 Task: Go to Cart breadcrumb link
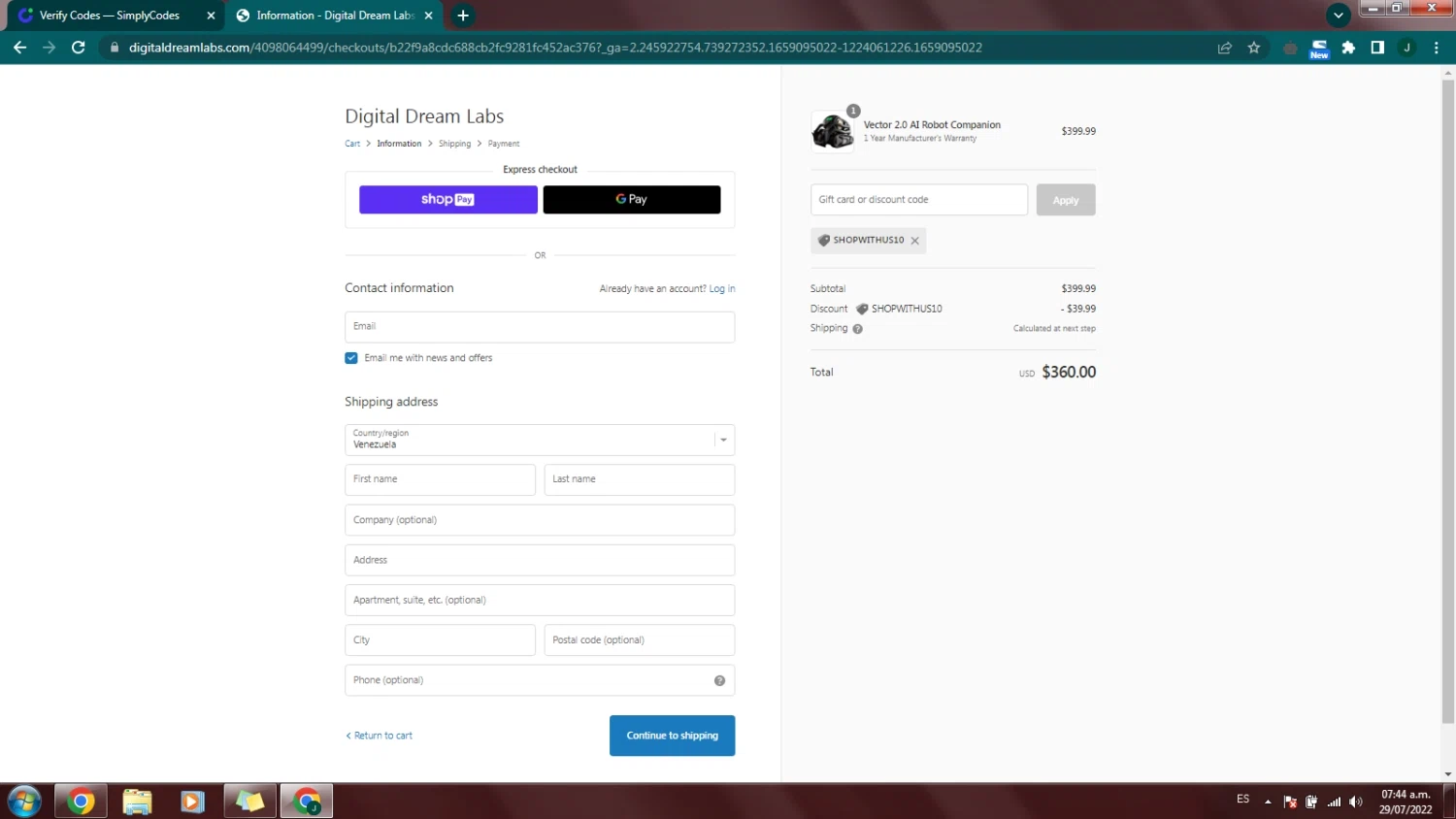[352, 144]
